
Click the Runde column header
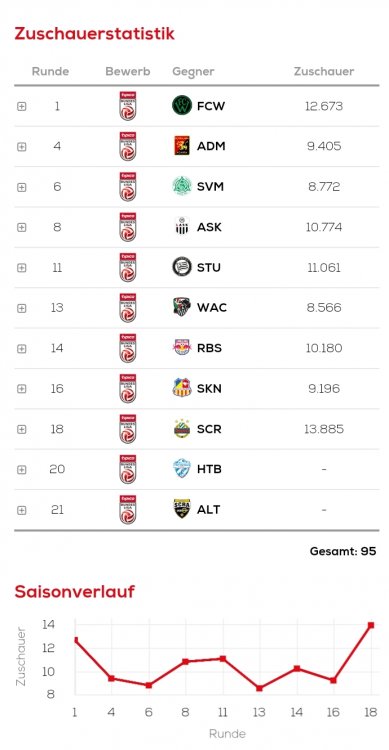(x=50, y=71)
